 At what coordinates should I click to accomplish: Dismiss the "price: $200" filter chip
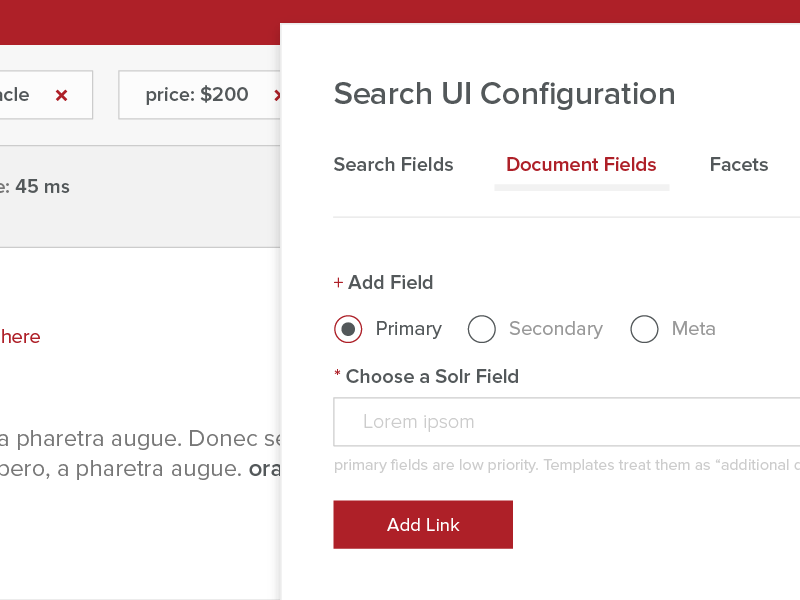[277, 95]
